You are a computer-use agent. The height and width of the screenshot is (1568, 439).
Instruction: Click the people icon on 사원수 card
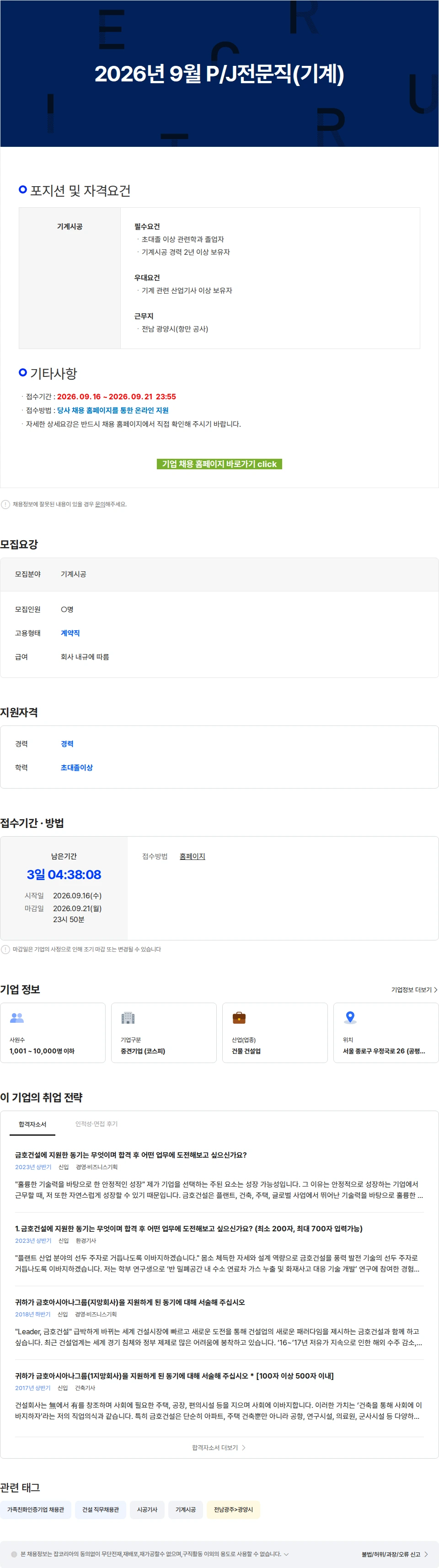17,1017
